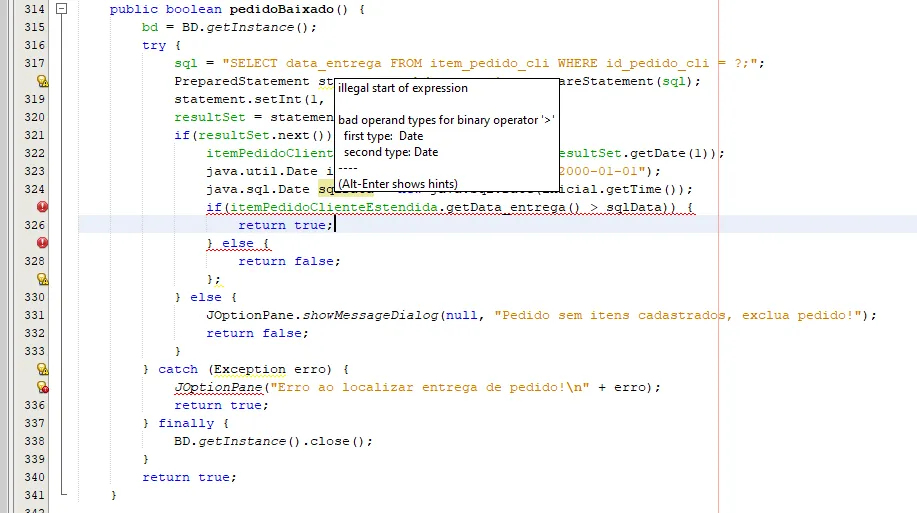This screenshot has width=917, height=513.
Task: Click the 'catch' keyword on line 334
Action: pyautogui.click(x=178, y=370)
